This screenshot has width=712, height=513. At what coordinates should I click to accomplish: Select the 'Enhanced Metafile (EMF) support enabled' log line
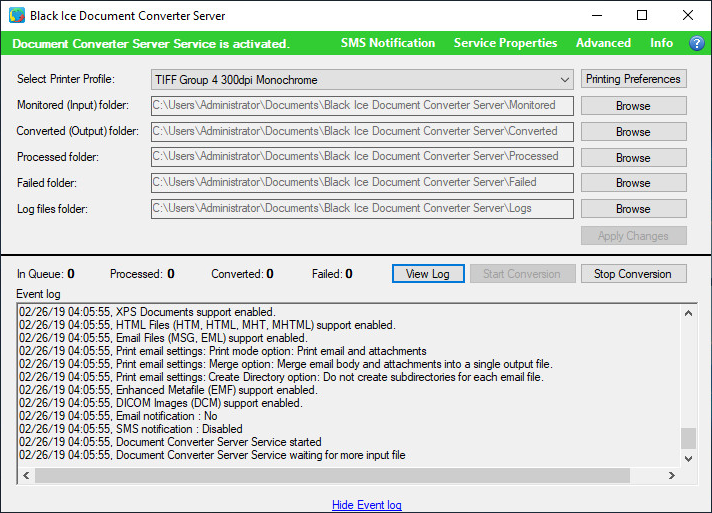(168, 390)
